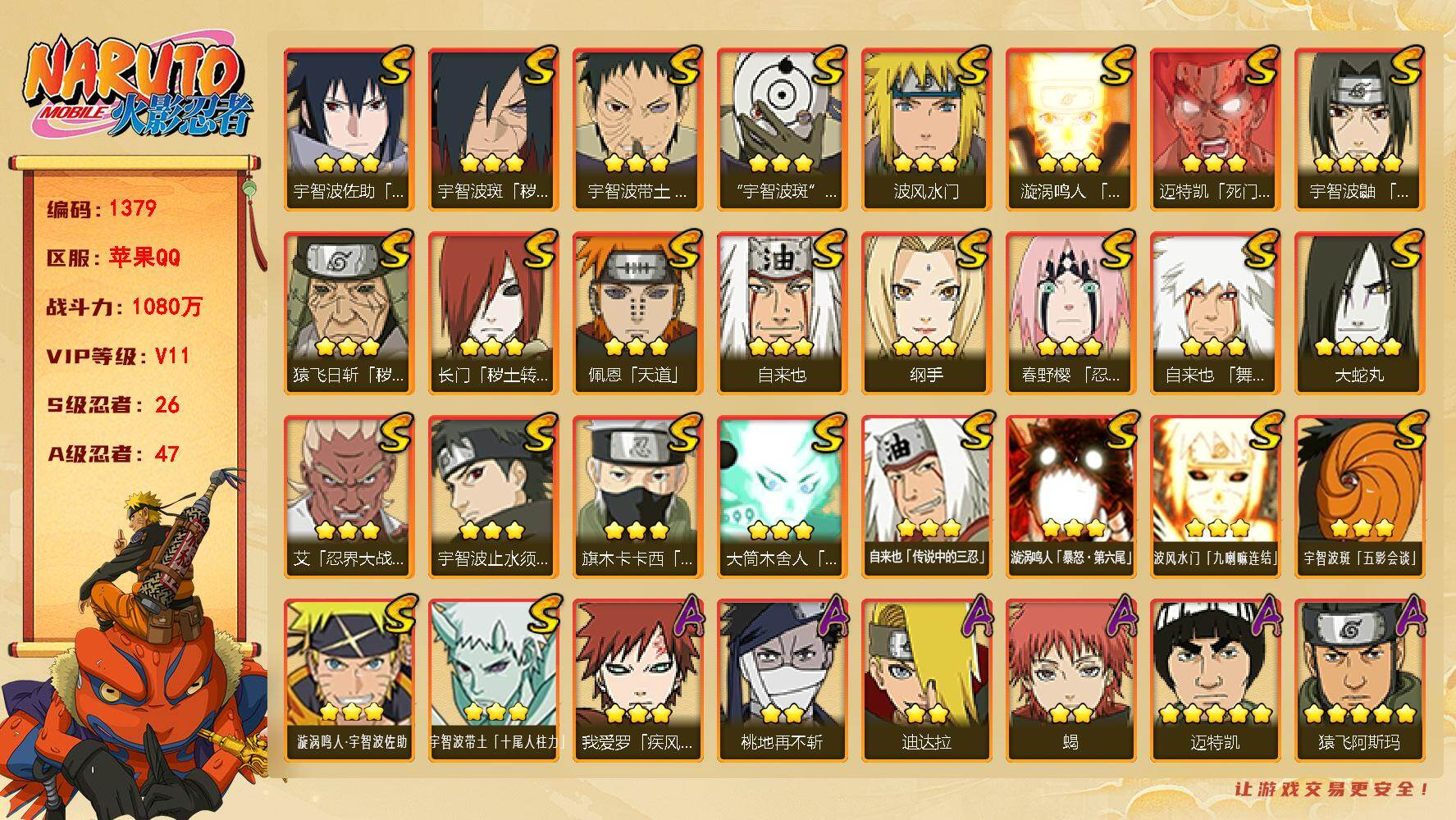Click the 宇智波斑「五影会谈」 masked card
Screen dimensions: 1456x820
(x=1359, y=497)
